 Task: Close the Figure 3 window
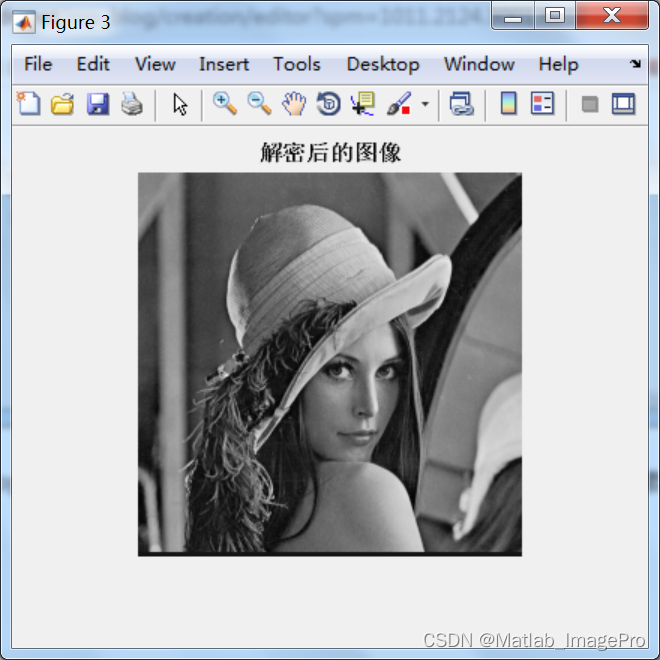point(612,16)
